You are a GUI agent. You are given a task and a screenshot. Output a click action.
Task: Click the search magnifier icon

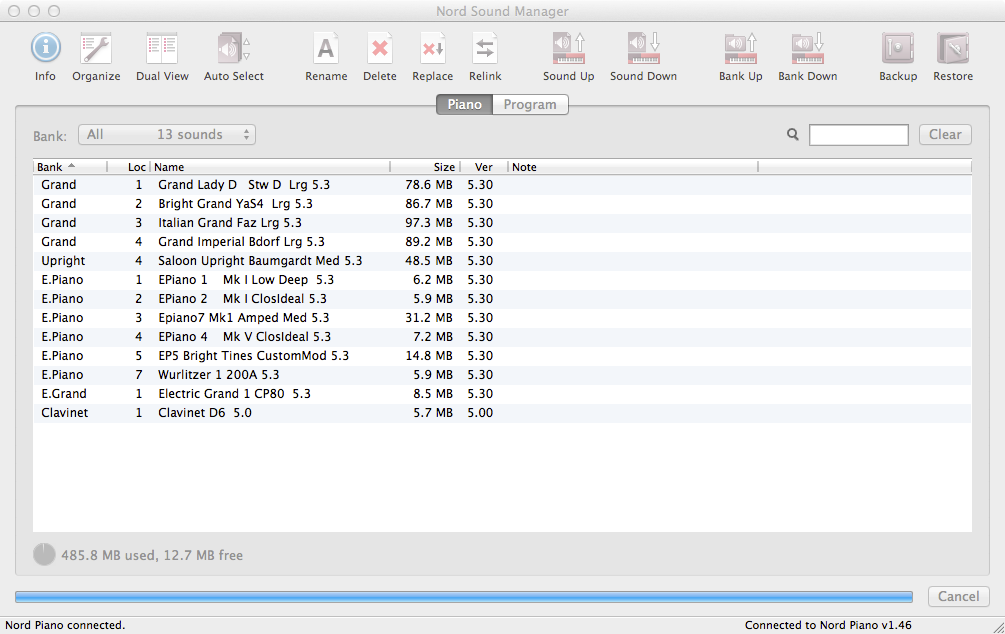tap(793, 135)
